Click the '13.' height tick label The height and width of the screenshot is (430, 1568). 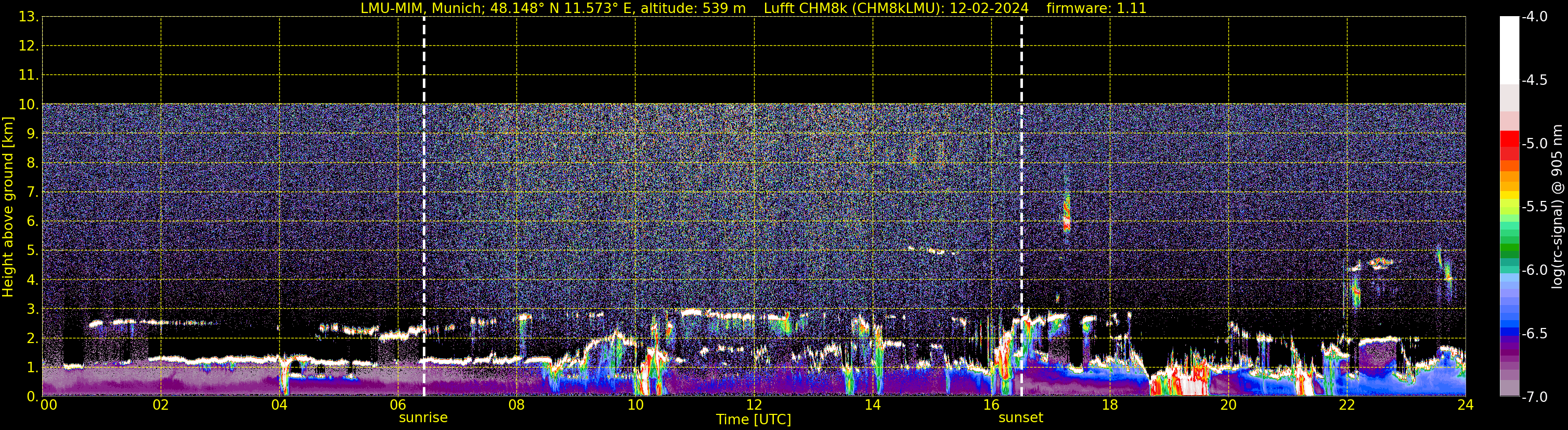(x=29, y=17)
